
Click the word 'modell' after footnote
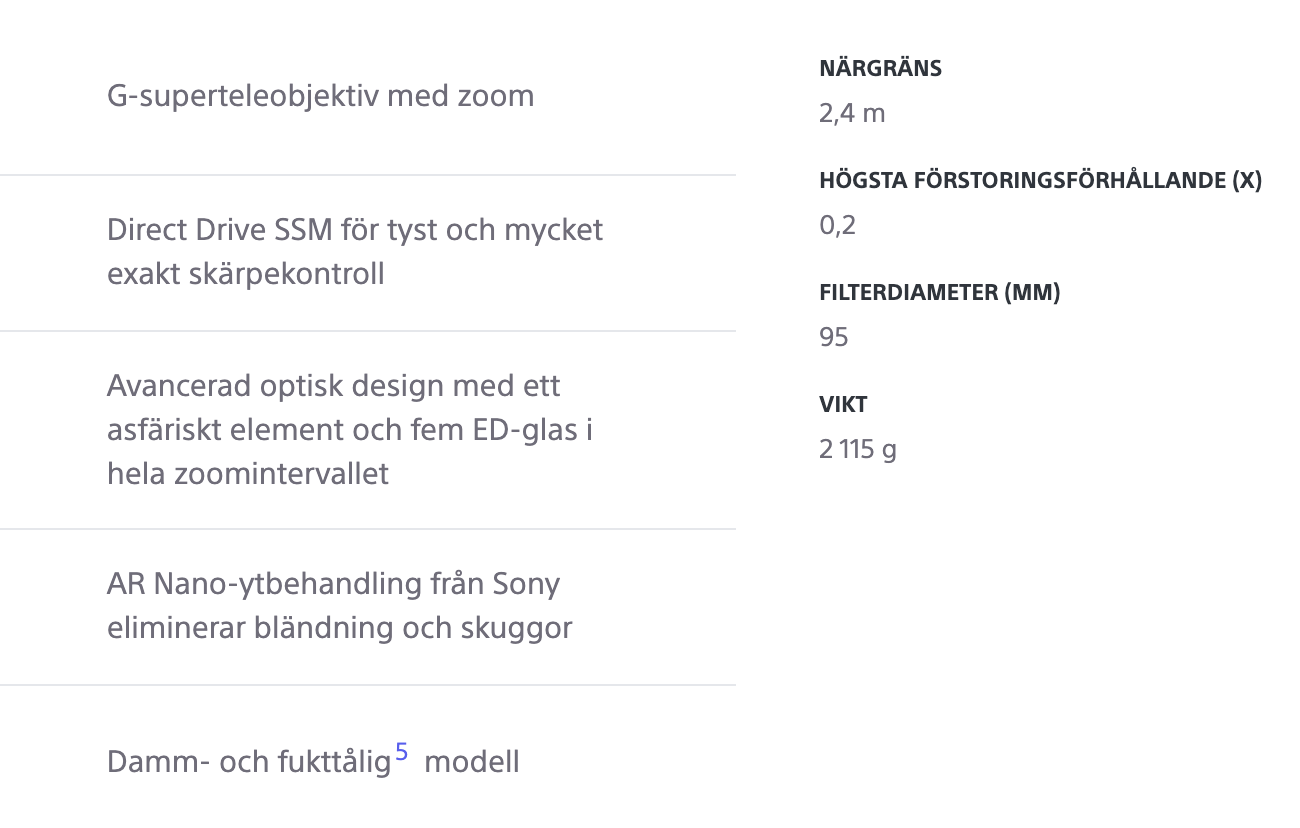tap(472, 762)
